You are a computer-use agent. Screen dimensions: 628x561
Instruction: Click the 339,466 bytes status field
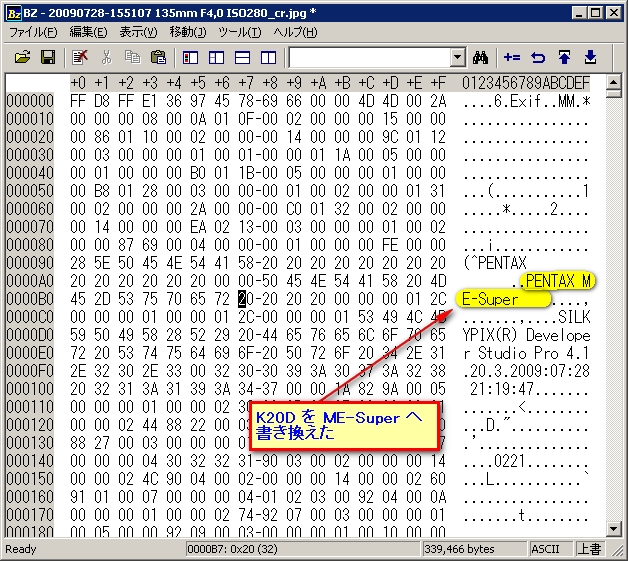click(474, 549)
